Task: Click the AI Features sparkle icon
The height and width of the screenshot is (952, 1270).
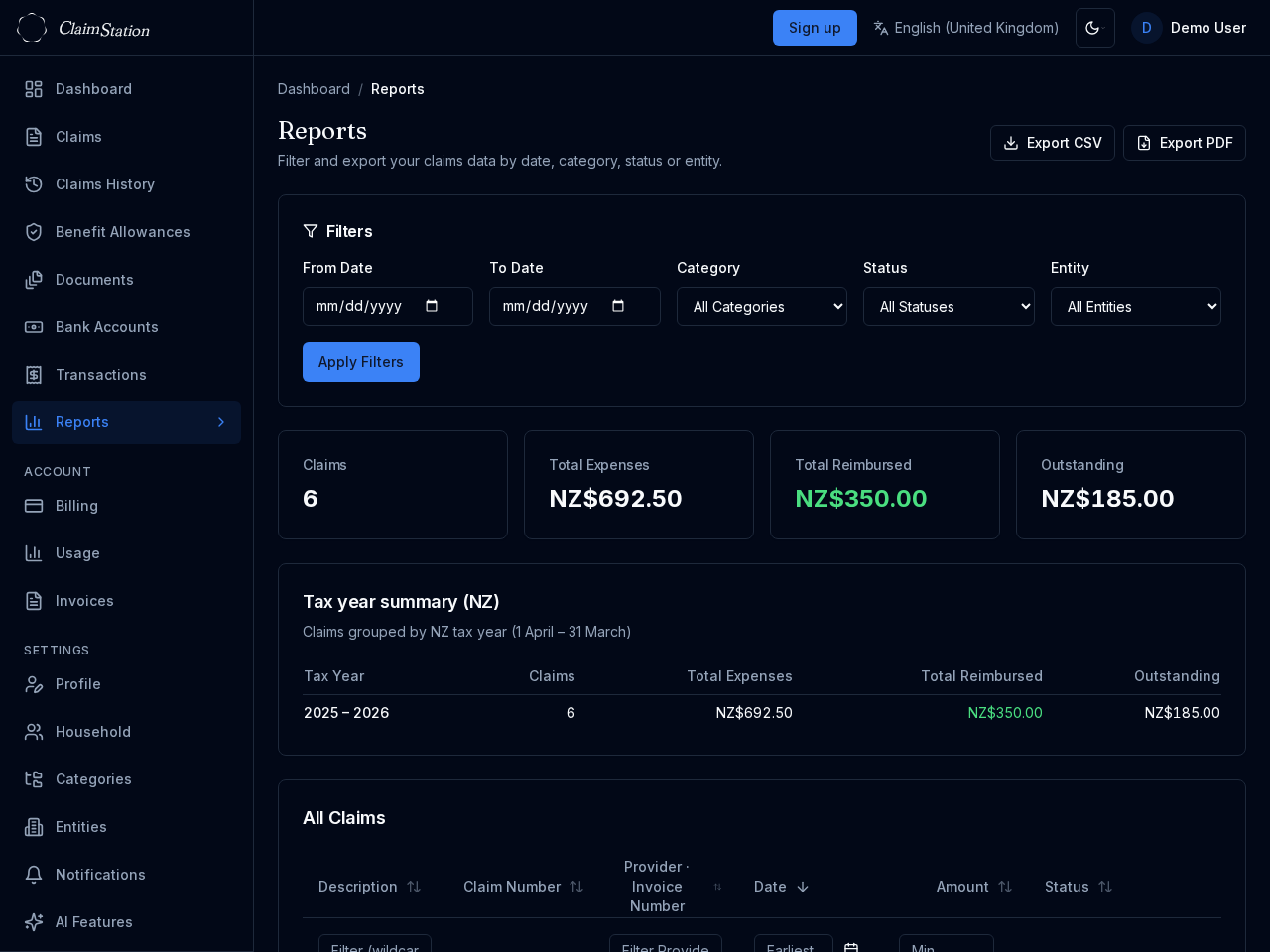Action: click(x=34, y=922)
